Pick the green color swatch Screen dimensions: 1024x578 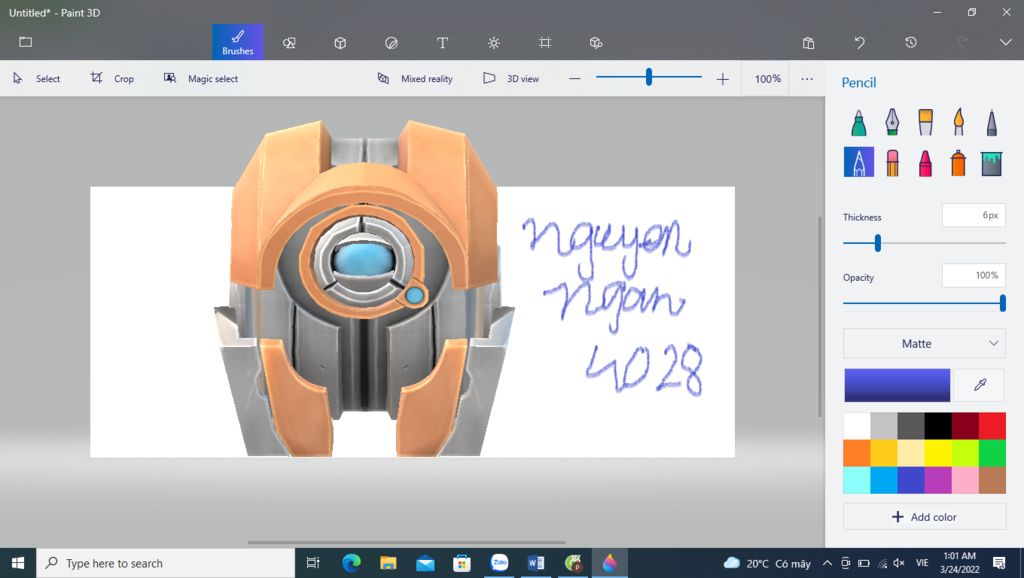pos(992,453)
